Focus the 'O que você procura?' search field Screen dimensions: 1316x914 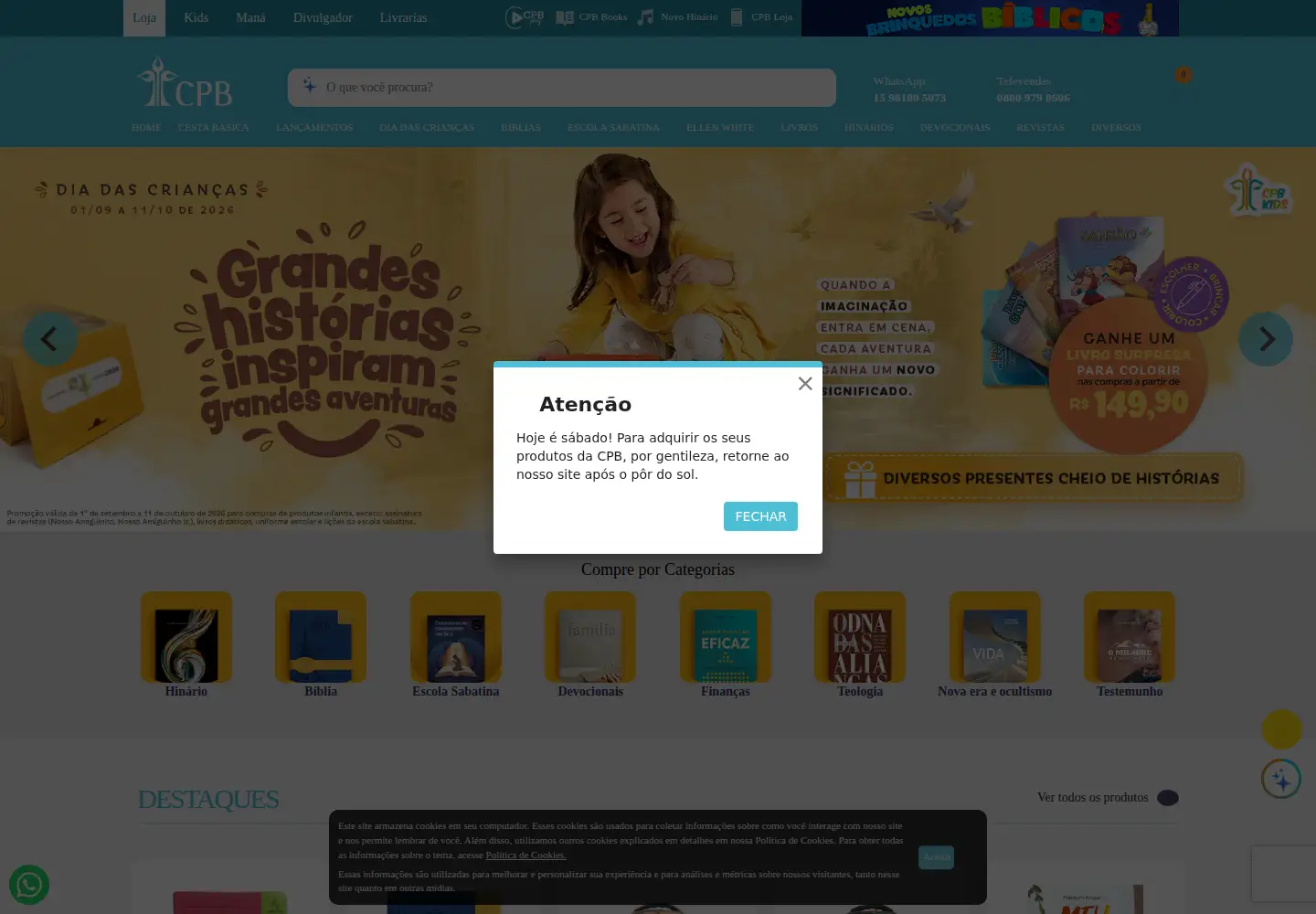pos(562,88)
